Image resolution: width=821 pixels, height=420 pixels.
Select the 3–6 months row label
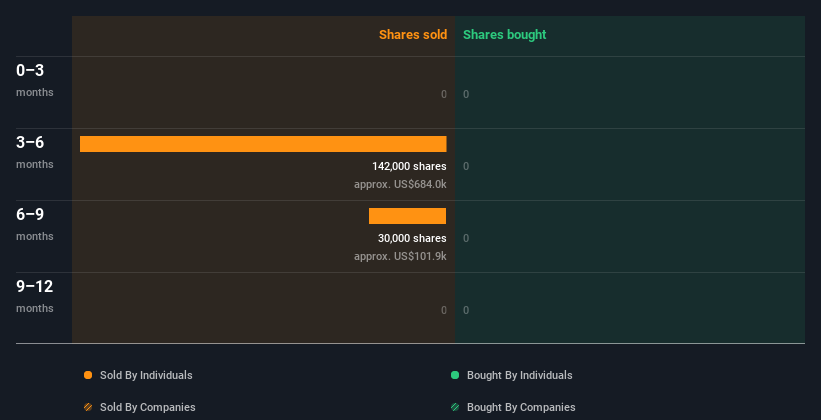35,152
